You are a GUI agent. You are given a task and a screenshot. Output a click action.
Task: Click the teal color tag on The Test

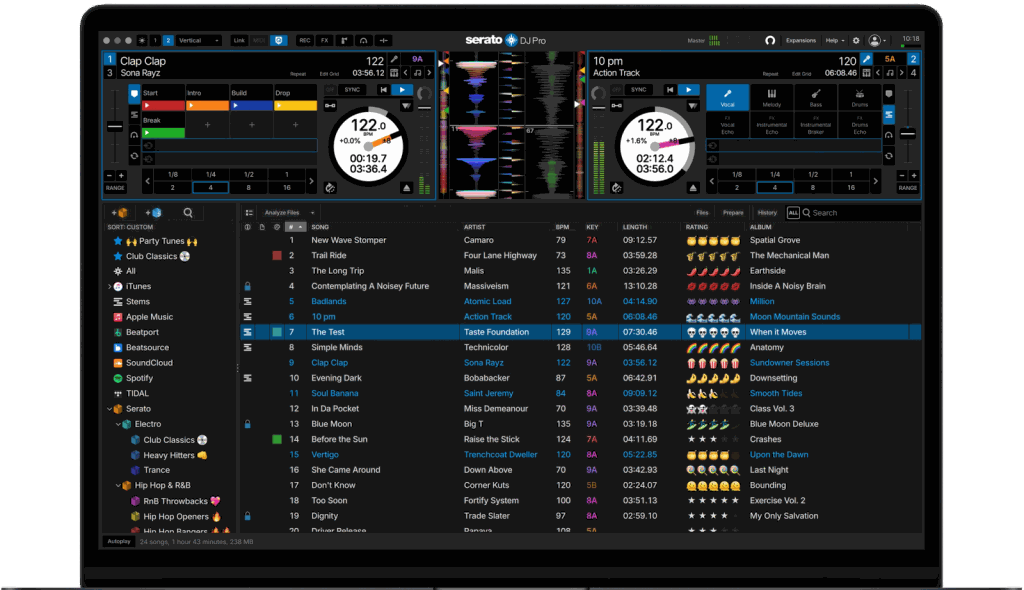coord(277,332)
